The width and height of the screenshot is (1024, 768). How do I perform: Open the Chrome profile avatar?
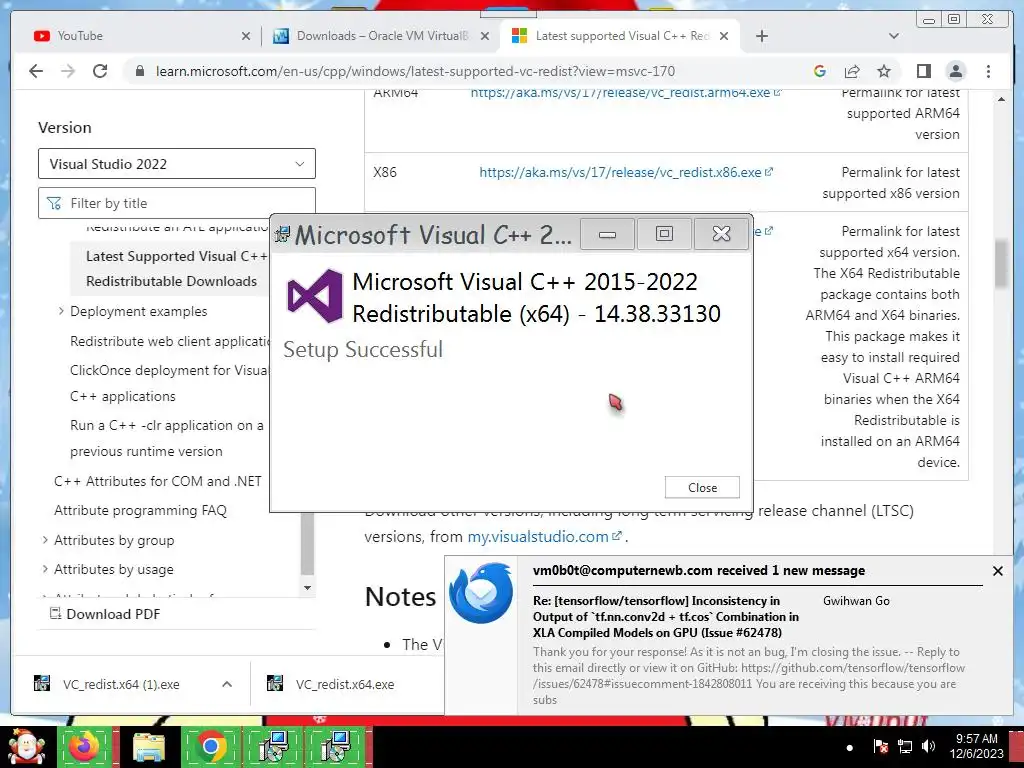pyautogui.click(x=955, y=71)
